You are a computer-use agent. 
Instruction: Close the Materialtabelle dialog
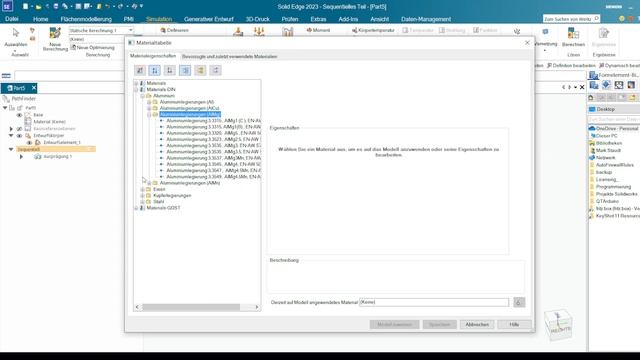click(527, 42)
